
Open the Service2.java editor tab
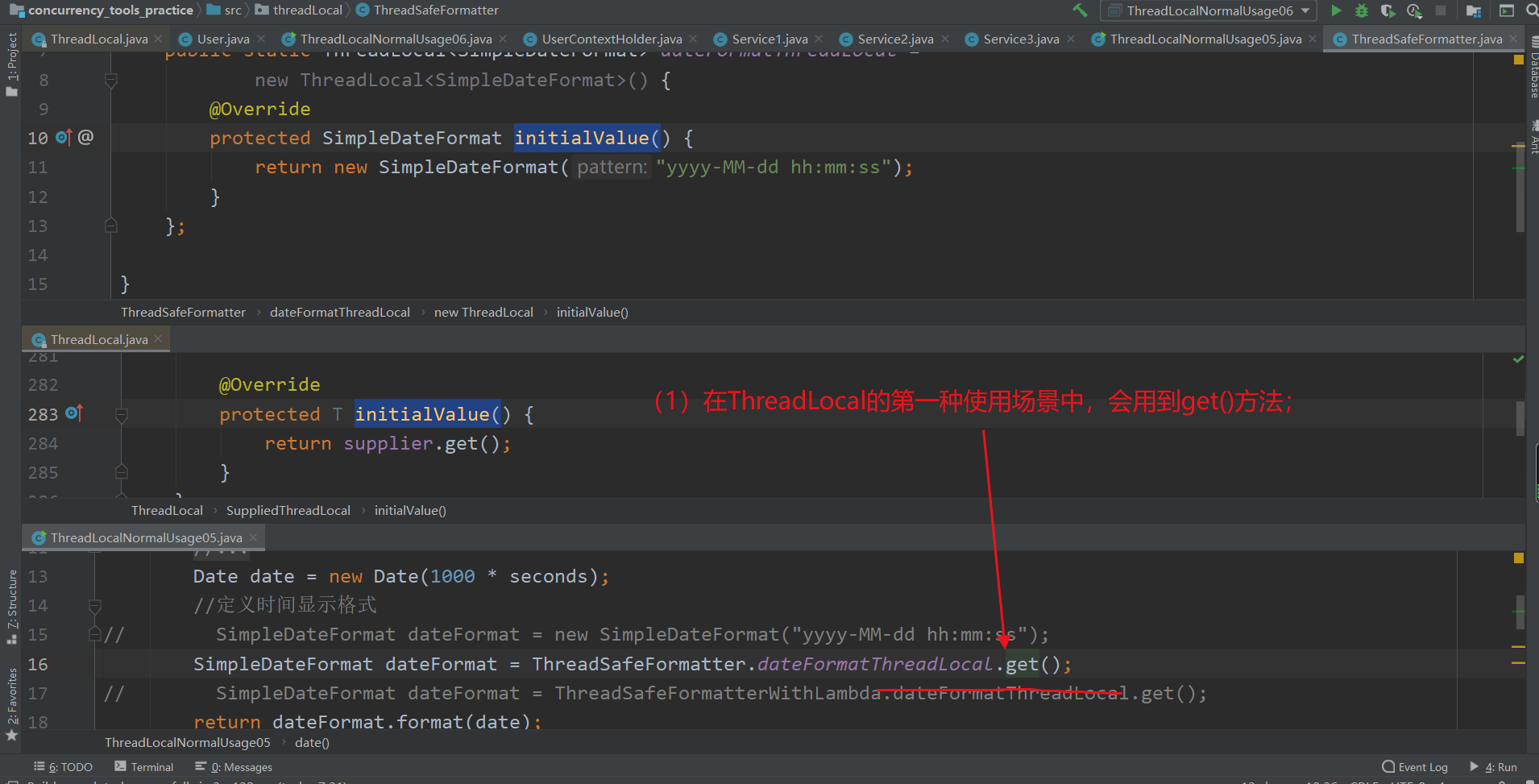(x=895, y=38)
